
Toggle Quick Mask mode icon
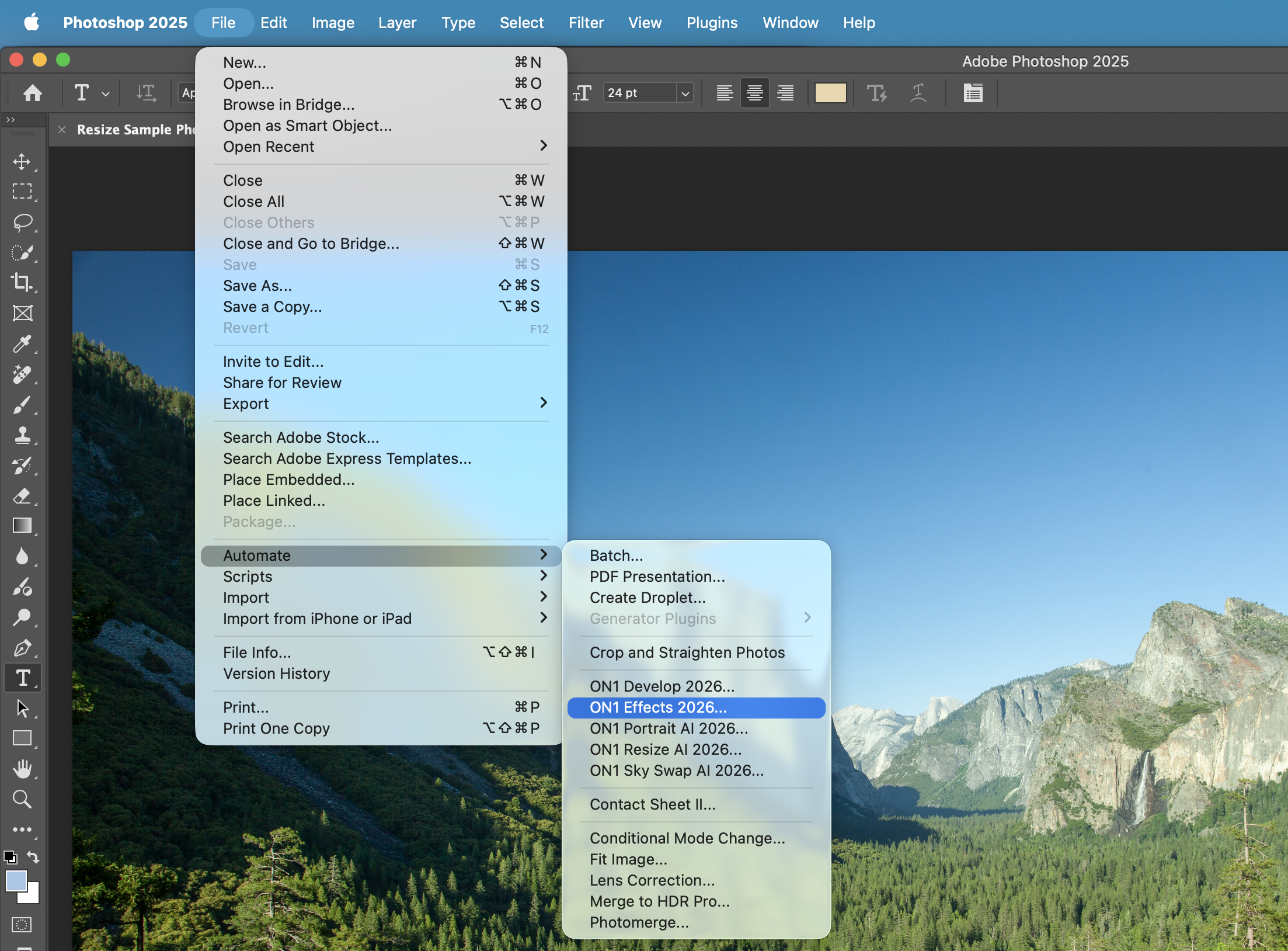(22, 925)
